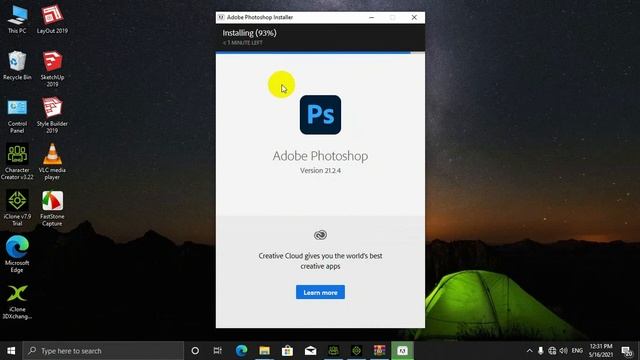Open iClone from the taskbar
The image size is (640, 360).
point(356,351)
